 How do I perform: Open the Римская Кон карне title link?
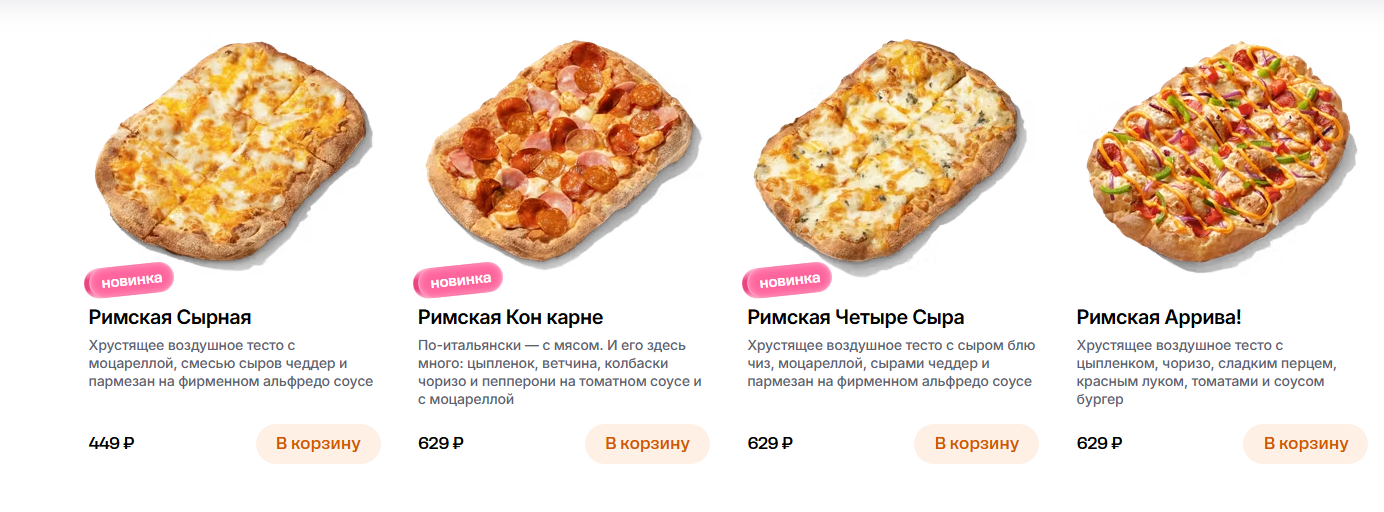pyautogui.click(x=511, y=318)
